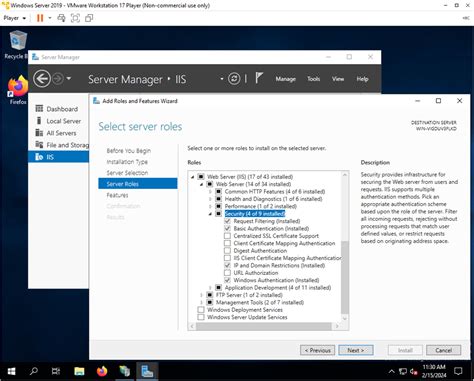The width and height of the screenshot is (474, 381).
Task: Open the Manage menu
Action: coord(286,79)
